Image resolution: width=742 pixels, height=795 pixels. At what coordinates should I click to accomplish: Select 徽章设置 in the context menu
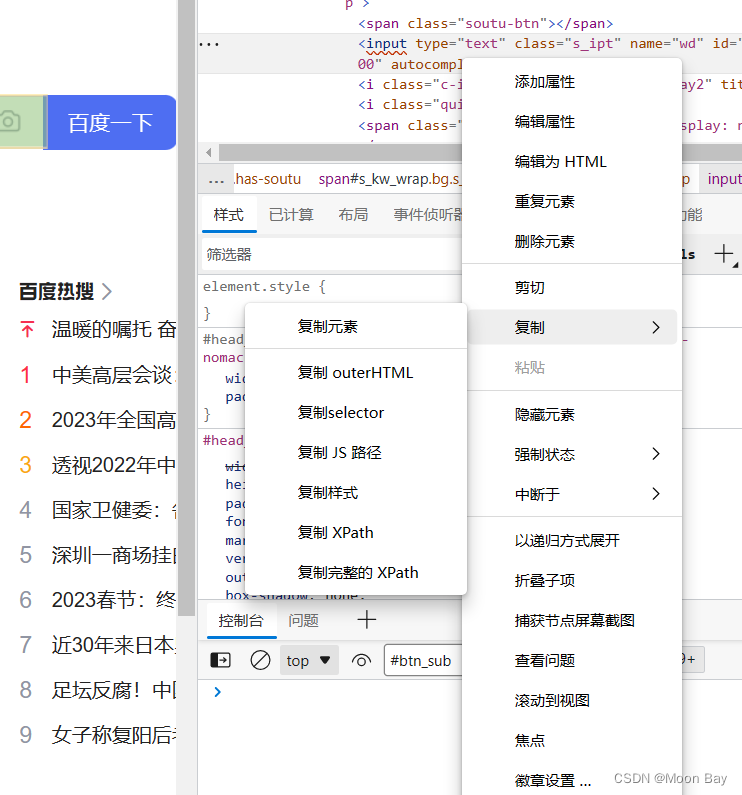tap(572, 781)
